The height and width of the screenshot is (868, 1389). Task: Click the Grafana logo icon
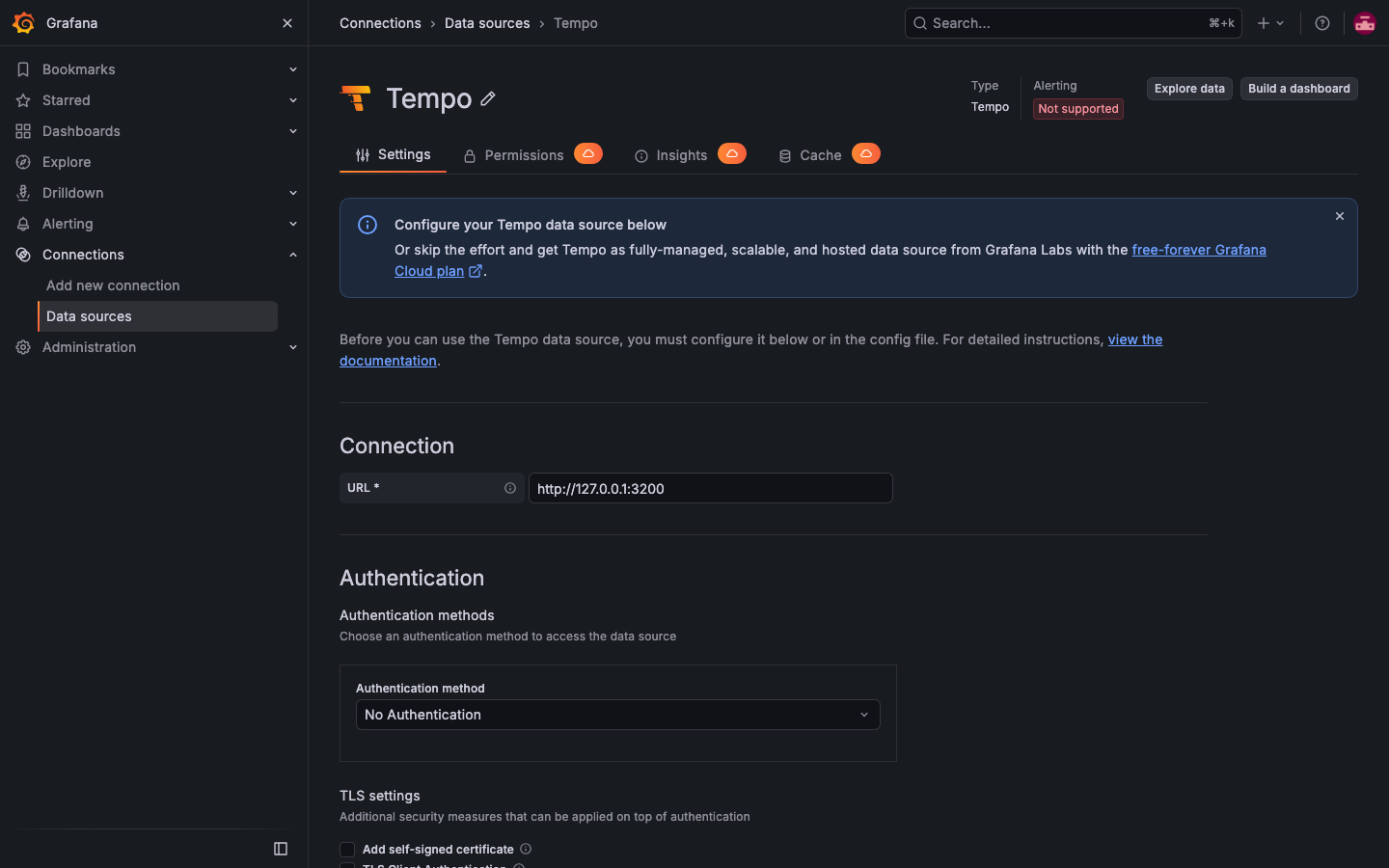[24, 23]
